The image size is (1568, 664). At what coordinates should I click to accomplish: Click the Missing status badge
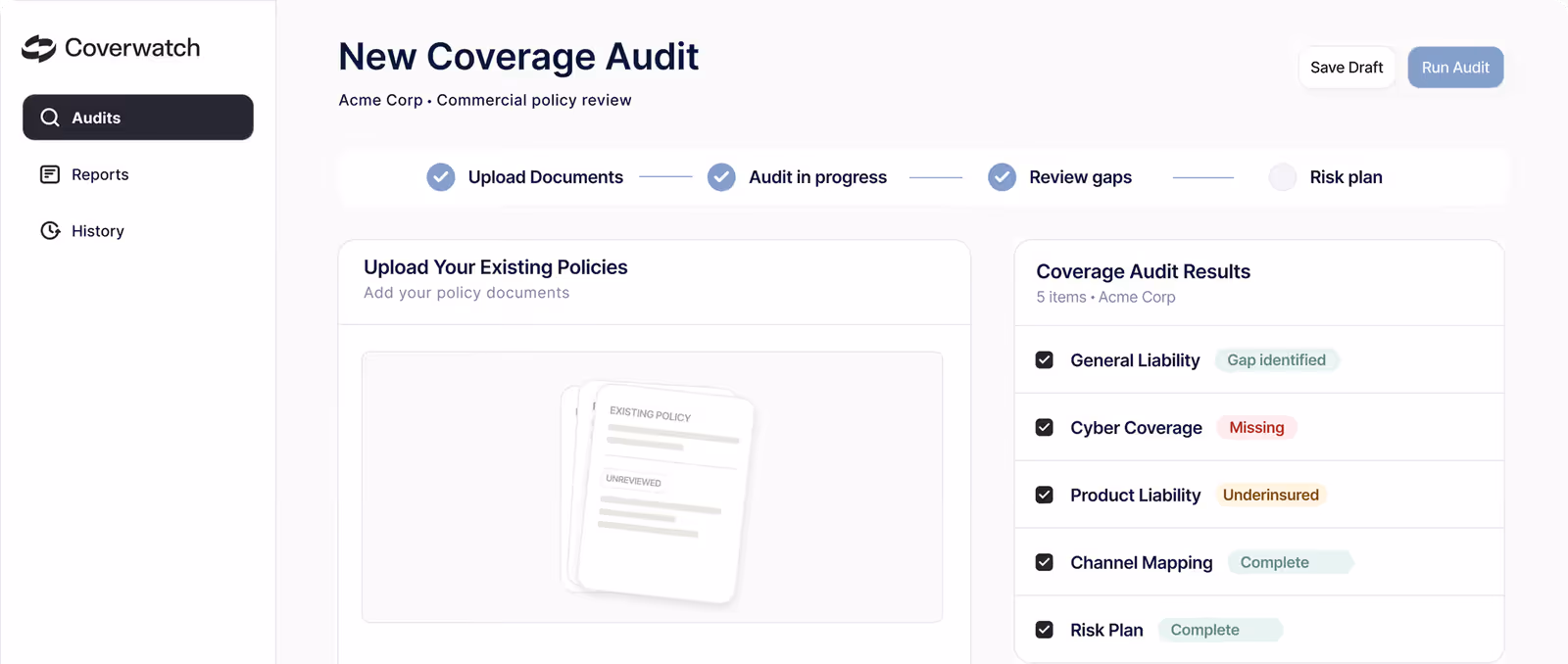tap(1256, 428)
